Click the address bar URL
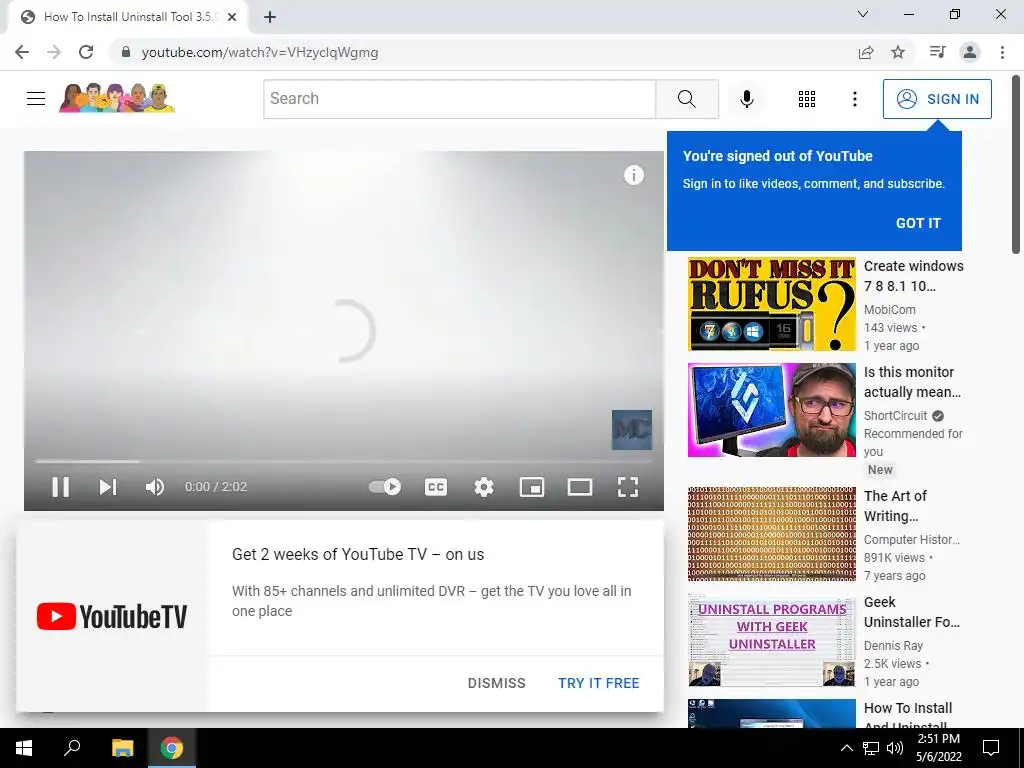The width and height of the screenshot is (1024, 768). (260, 52)
